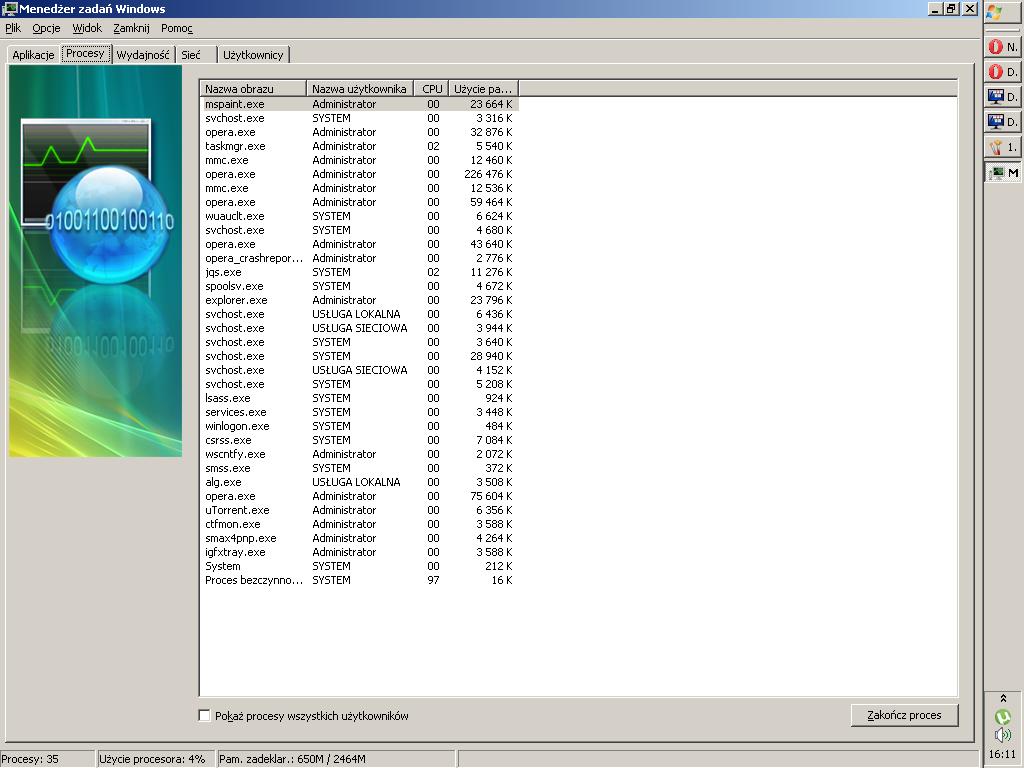Screen dimensions: 1024x768
Task: Open the Pomoc menu
Action: pos(177,28)
